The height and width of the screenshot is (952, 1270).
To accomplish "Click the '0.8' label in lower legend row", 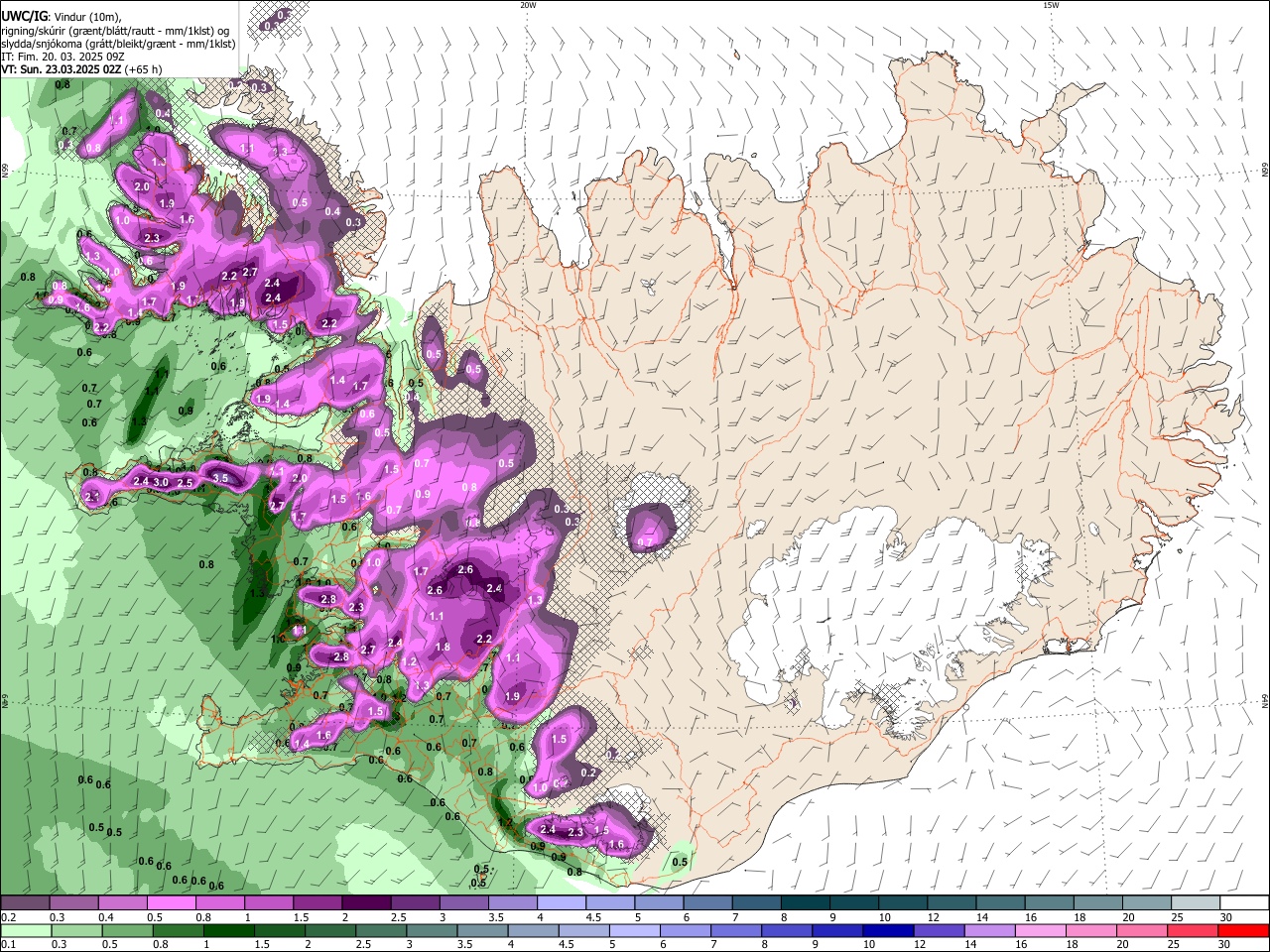I will 161,944.
